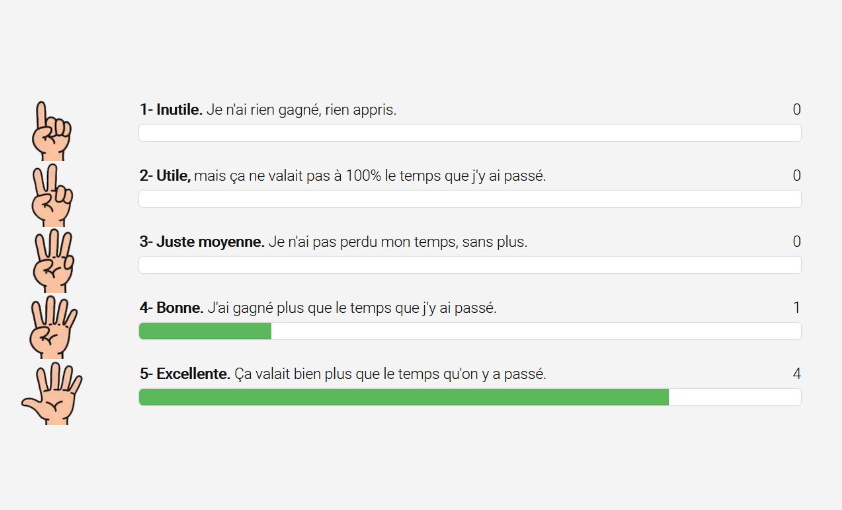Click the vote count '4' for Excellente
The height and width of the screenshot is (510, 842).
pyautogui.click(x=797, y=373)
